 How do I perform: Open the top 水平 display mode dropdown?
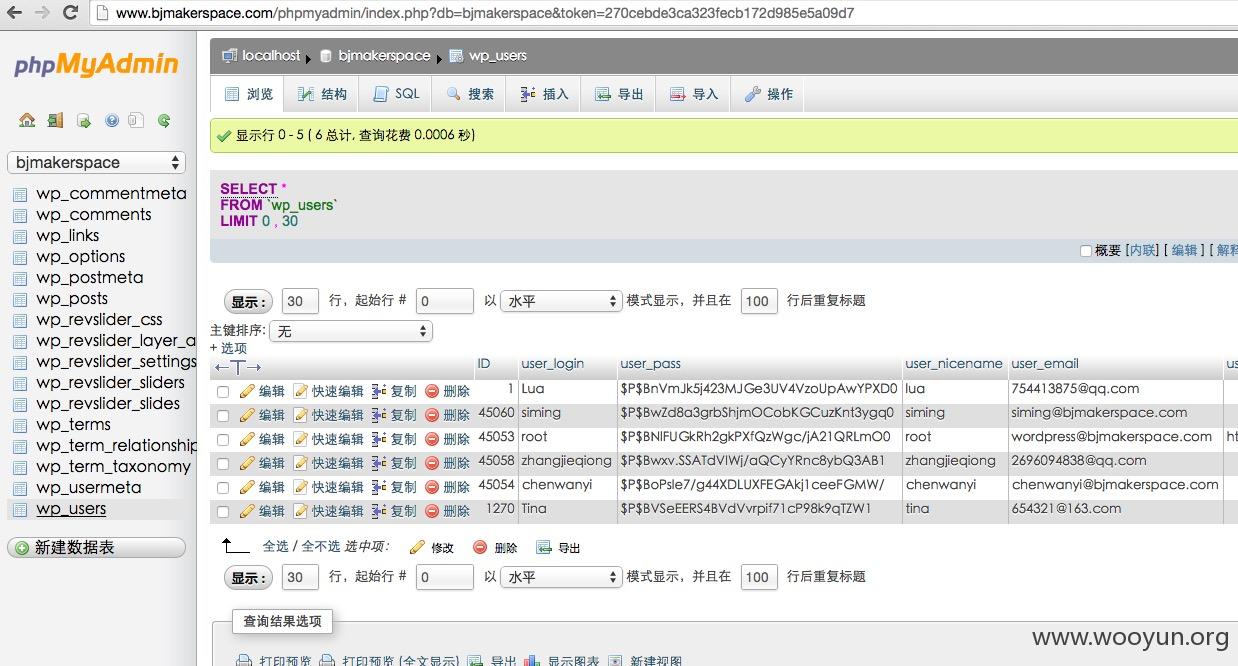pos(562,300)
